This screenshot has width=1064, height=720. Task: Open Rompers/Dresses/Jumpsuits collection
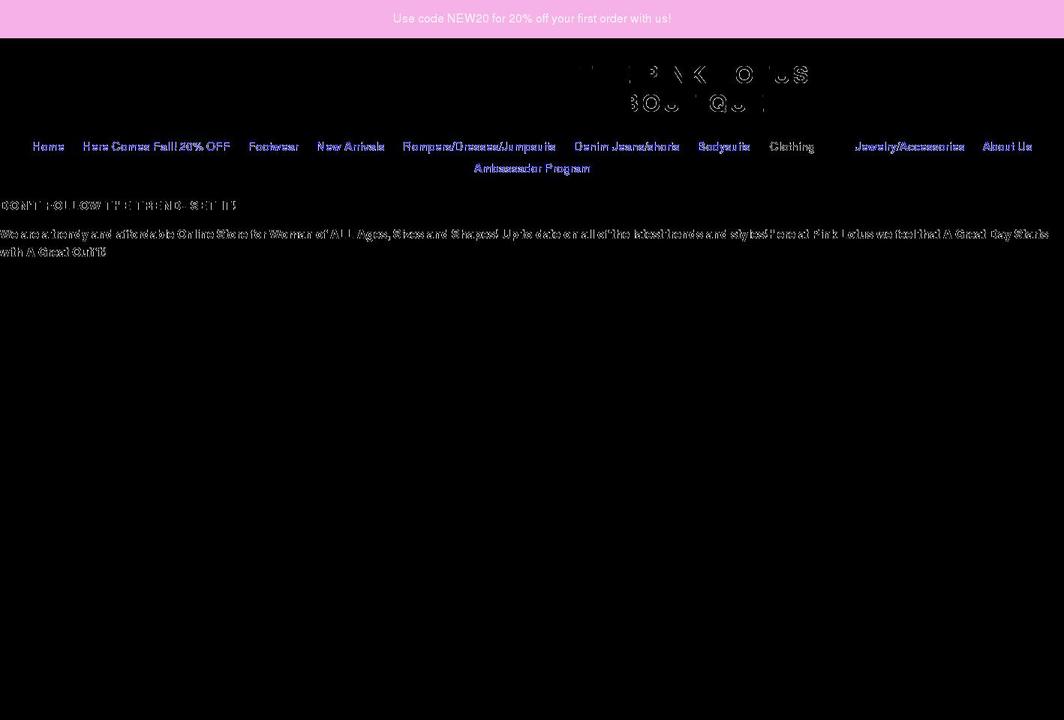(x=479, y=146)
